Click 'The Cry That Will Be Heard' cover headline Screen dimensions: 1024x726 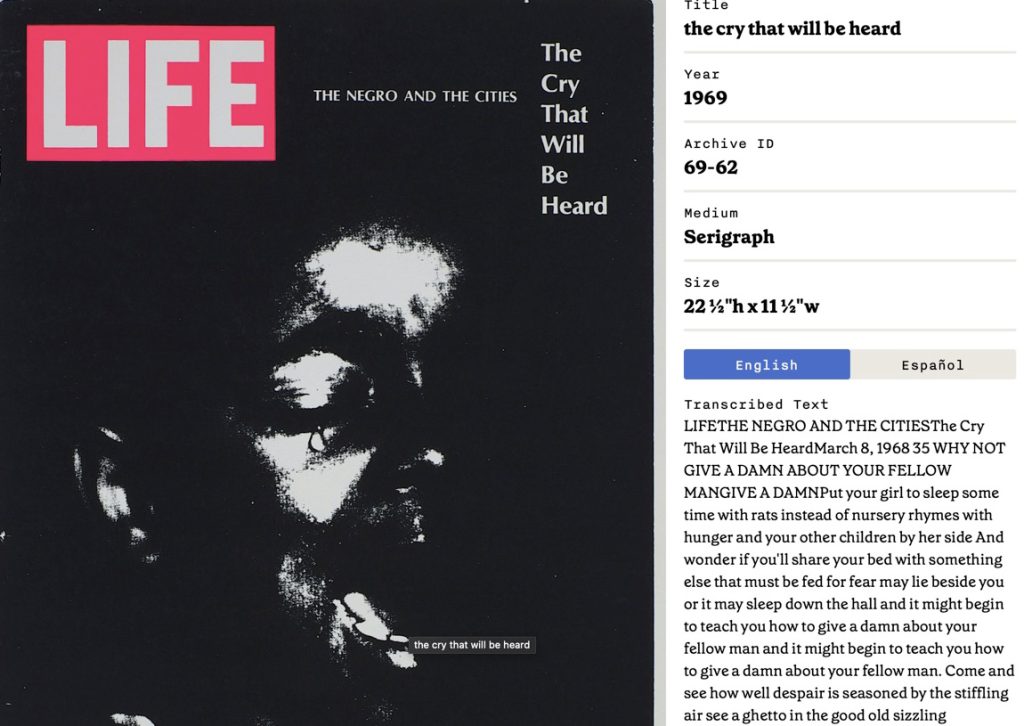pyautogui.click(x=573, y=129)
